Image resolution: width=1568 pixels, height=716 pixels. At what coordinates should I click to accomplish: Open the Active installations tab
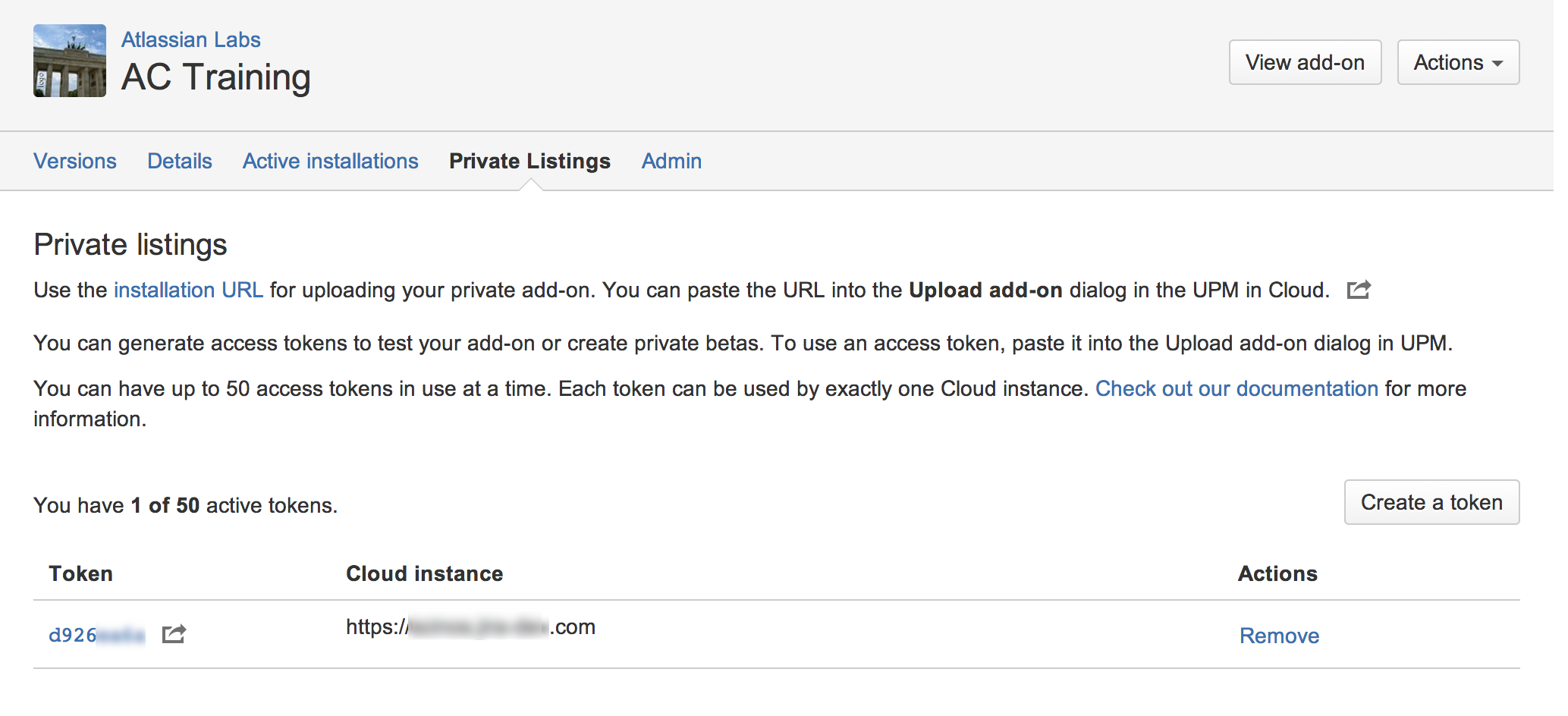330,161
